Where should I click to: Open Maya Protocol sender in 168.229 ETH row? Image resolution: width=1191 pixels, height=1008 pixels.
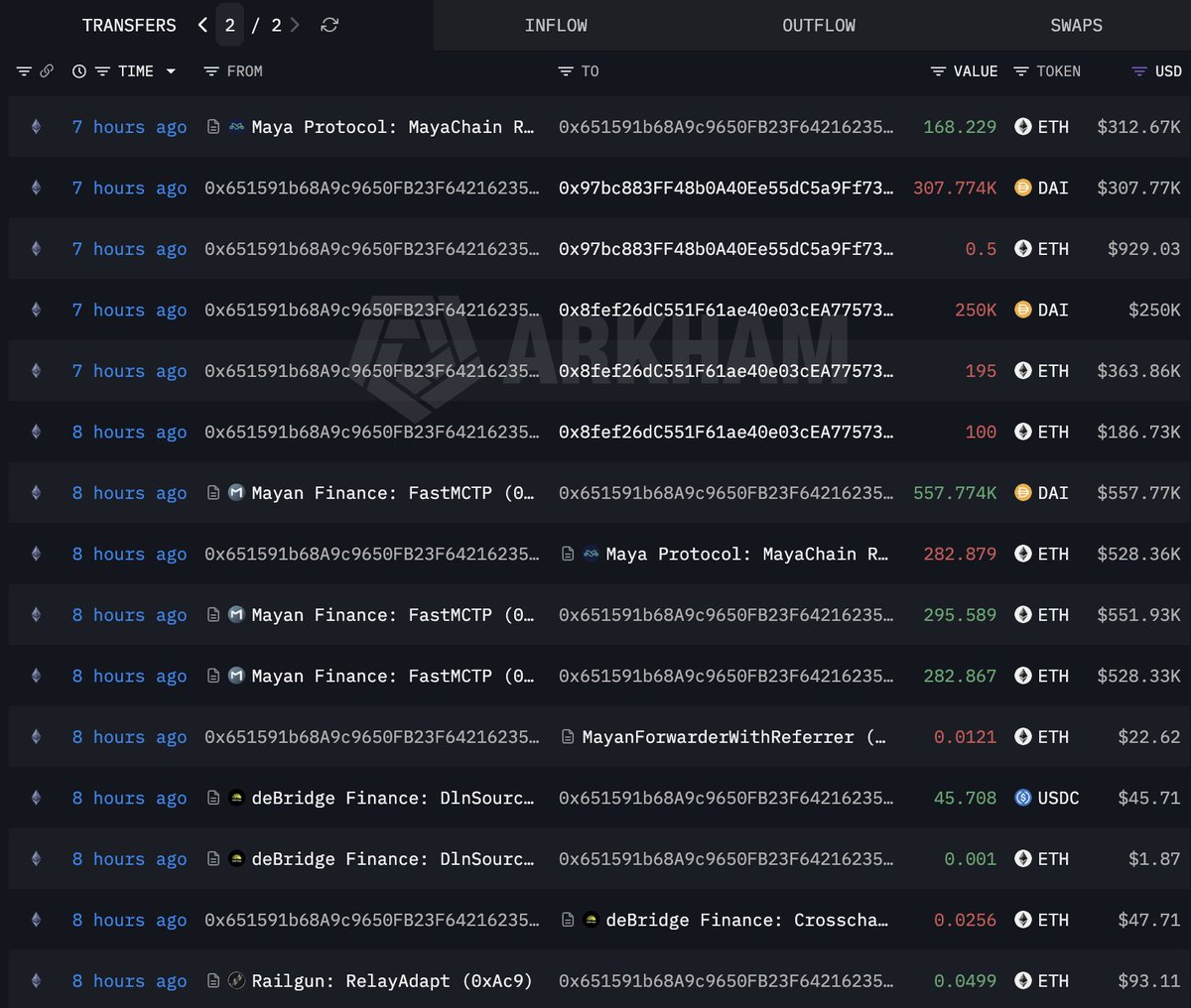coord(392,127)
